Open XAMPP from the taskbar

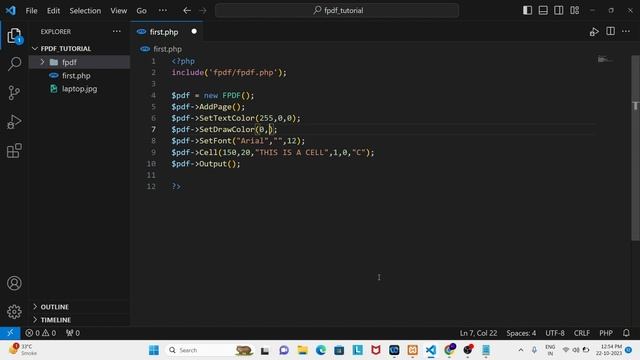pos(412,350)
